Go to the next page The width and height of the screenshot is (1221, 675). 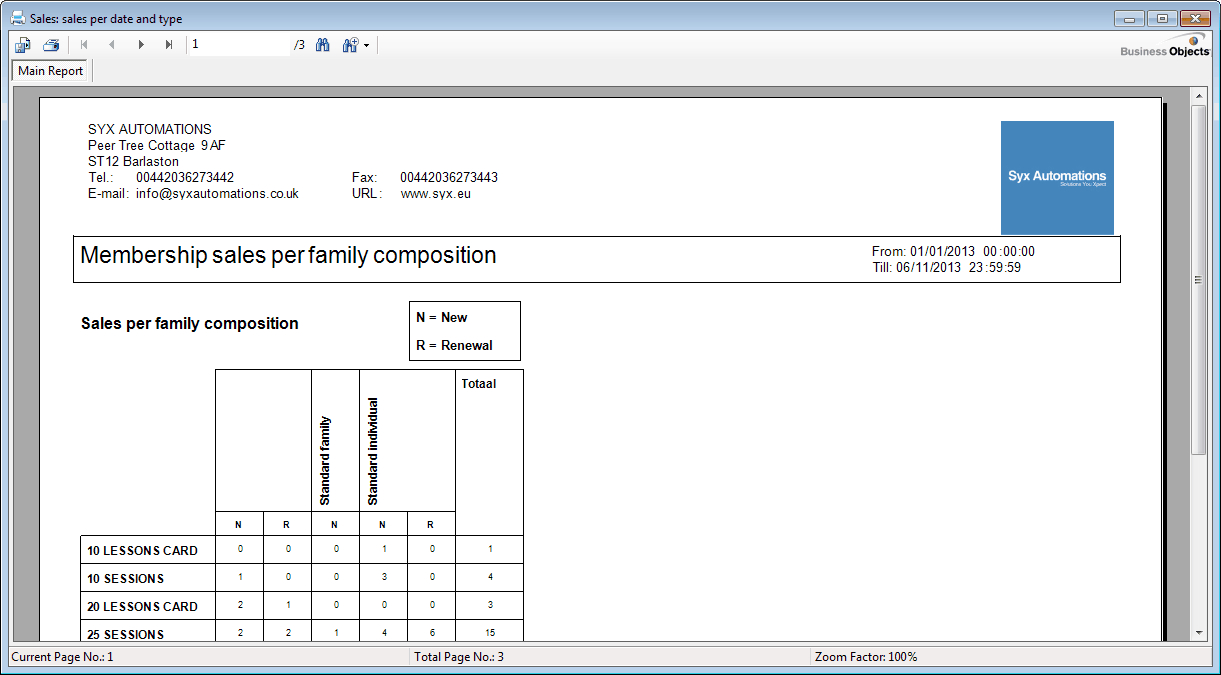pyautogui.click(x=141, y=45)
